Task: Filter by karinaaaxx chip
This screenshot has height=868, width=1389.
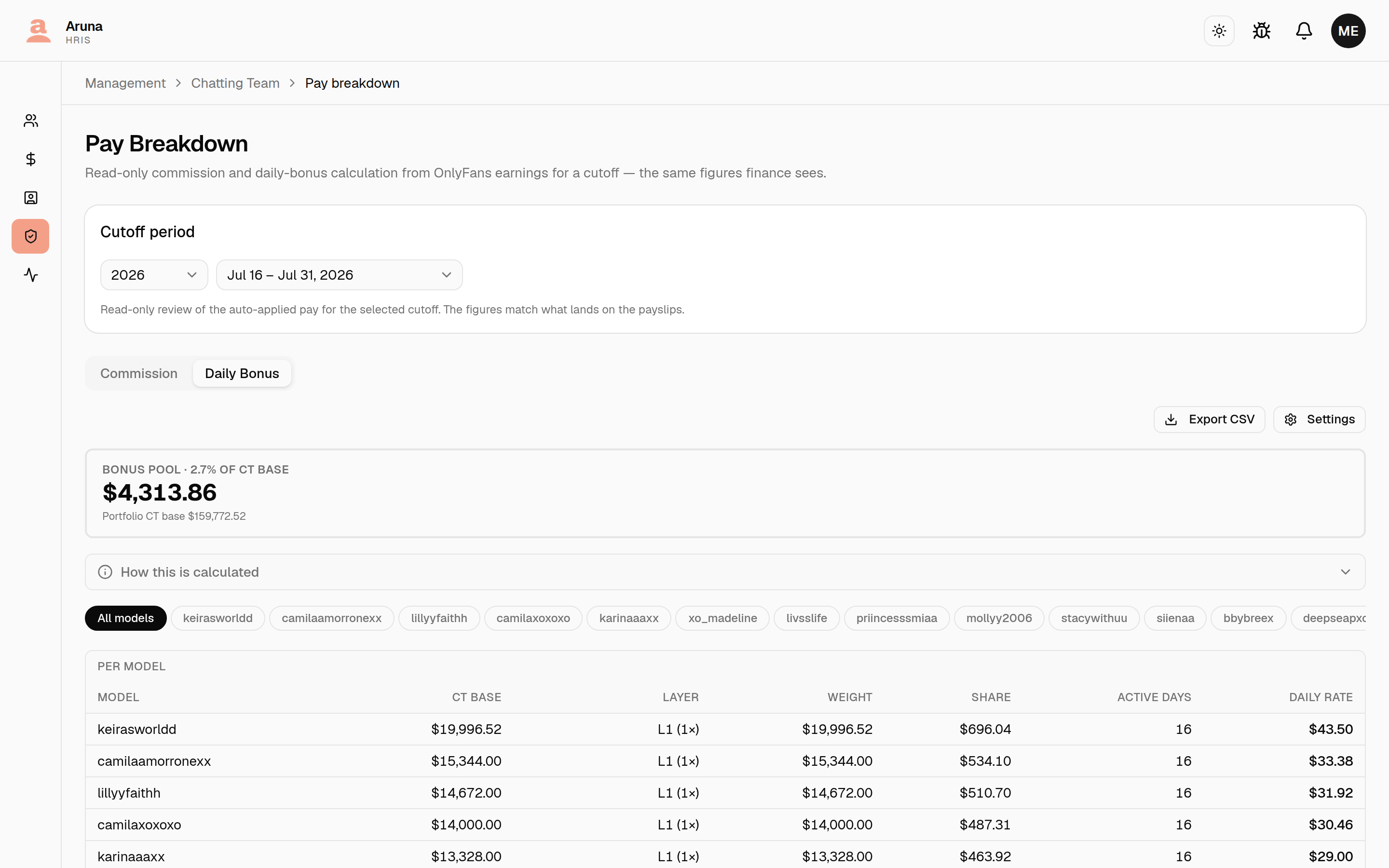Action: (x=629, y=618)
